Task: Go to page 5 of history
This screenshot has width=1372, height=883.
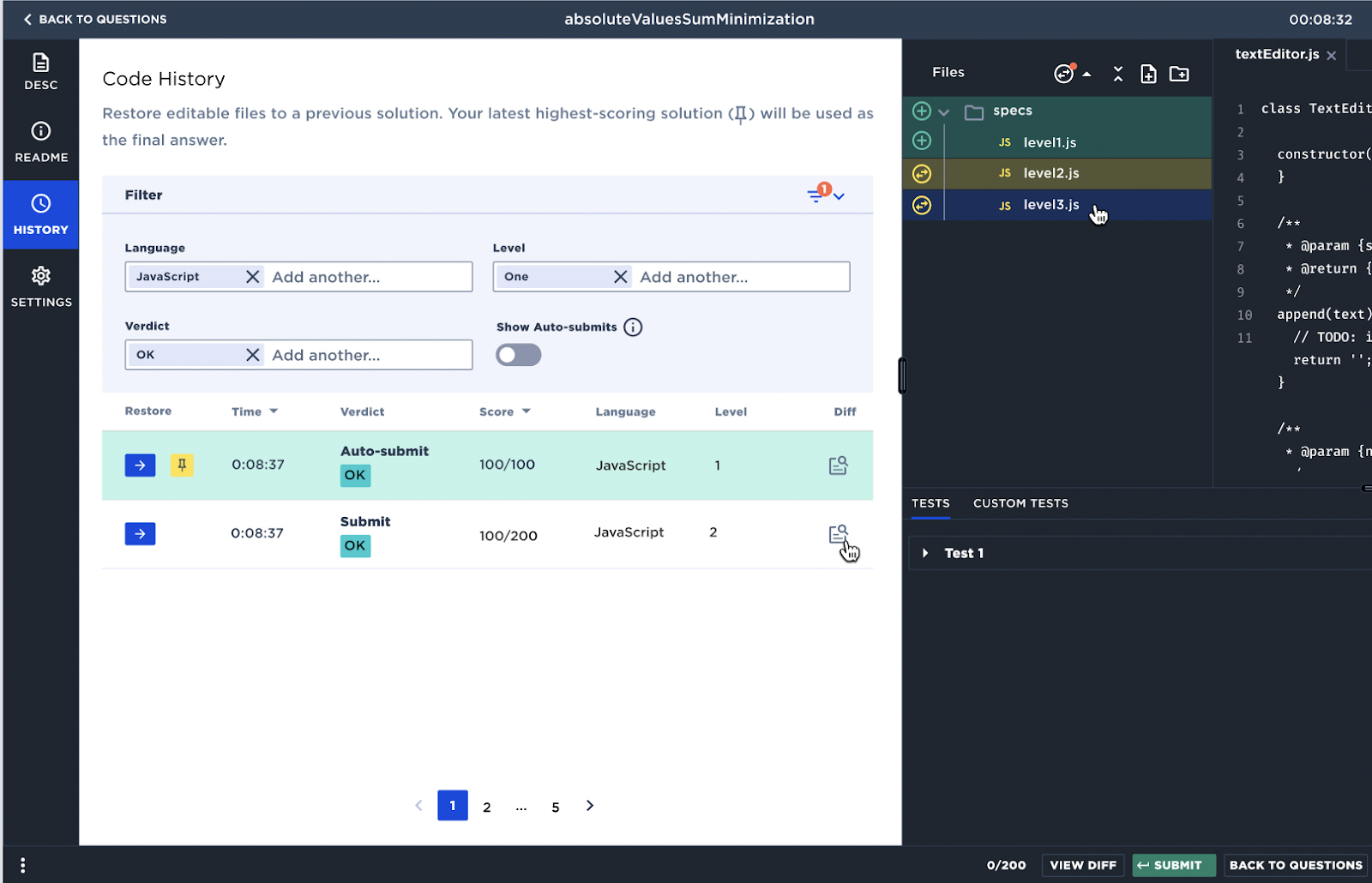Action: tap(556, 807)
